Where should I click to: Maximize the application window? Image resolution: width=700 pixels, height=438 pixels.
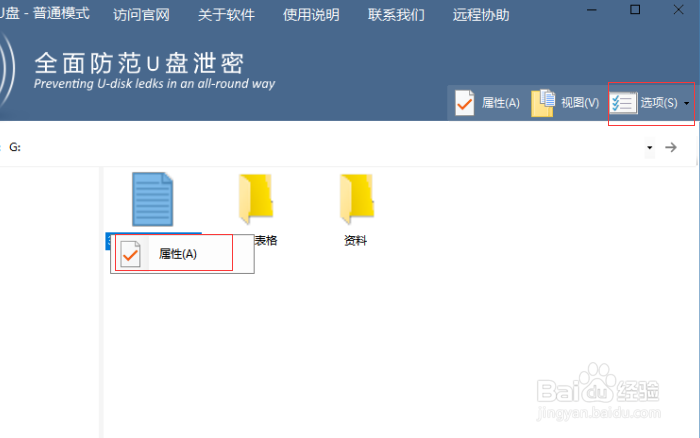tap(635, 9)
